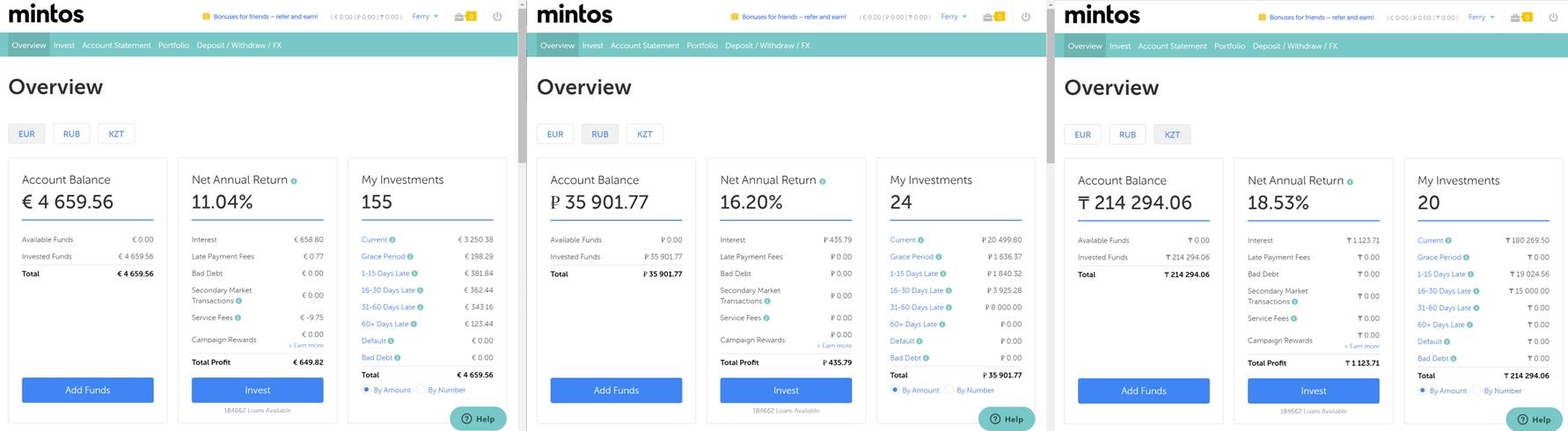
Task: Click info icon beside Net Annual Return 18.53%
Action: (1350, 182)
